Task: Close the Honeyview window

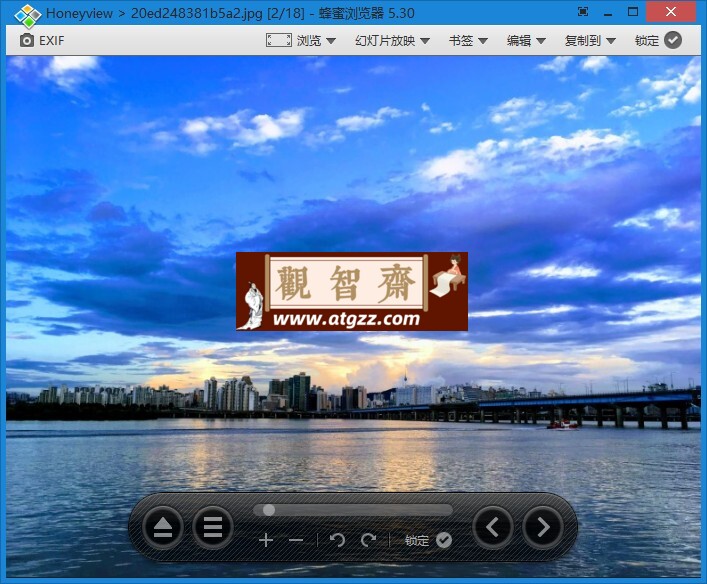Action: click(670, 12)
